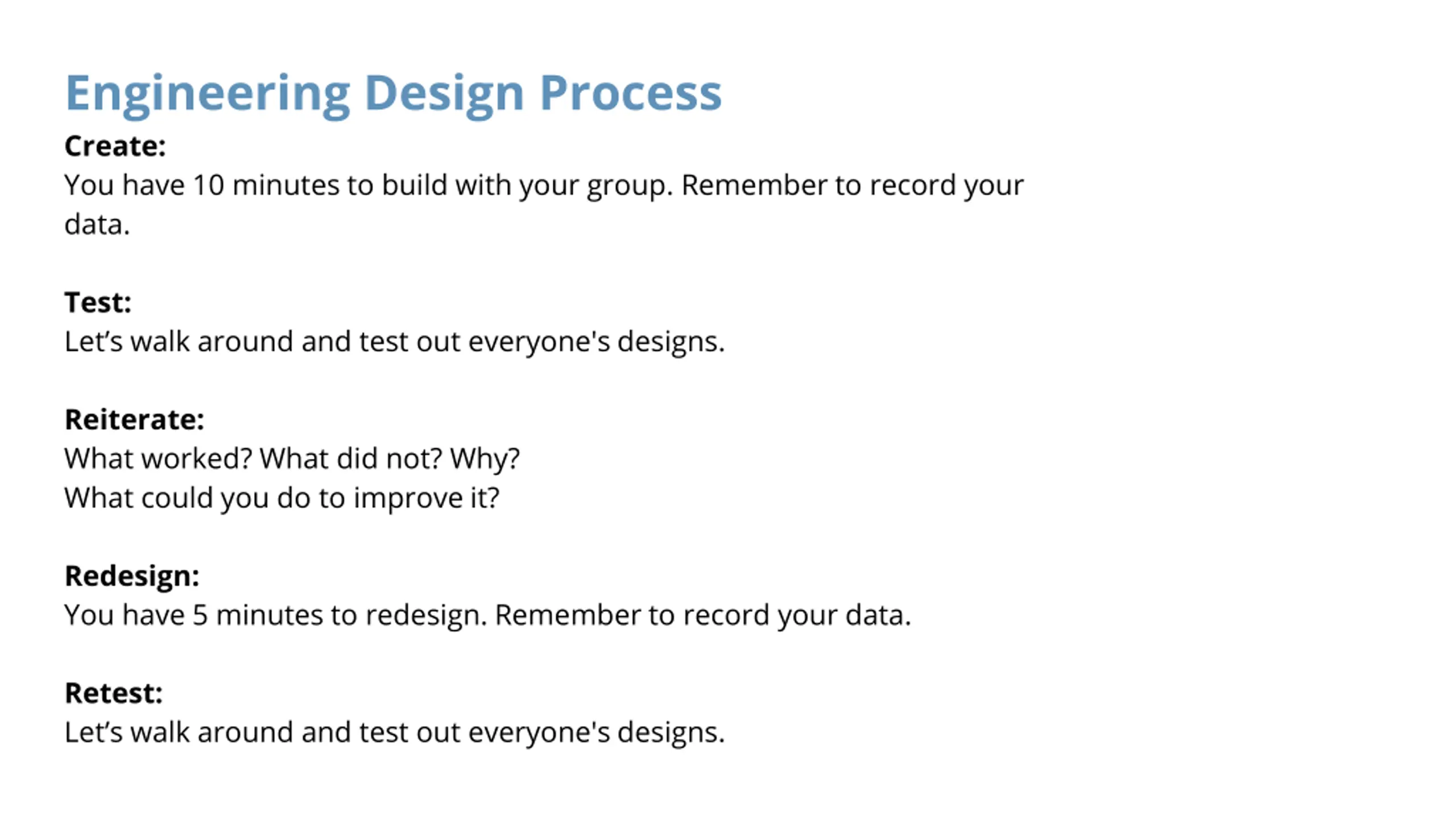Screen dimensions: 1456x819
Task: Click Remember to record your in Create text
Action: [853, 186]
